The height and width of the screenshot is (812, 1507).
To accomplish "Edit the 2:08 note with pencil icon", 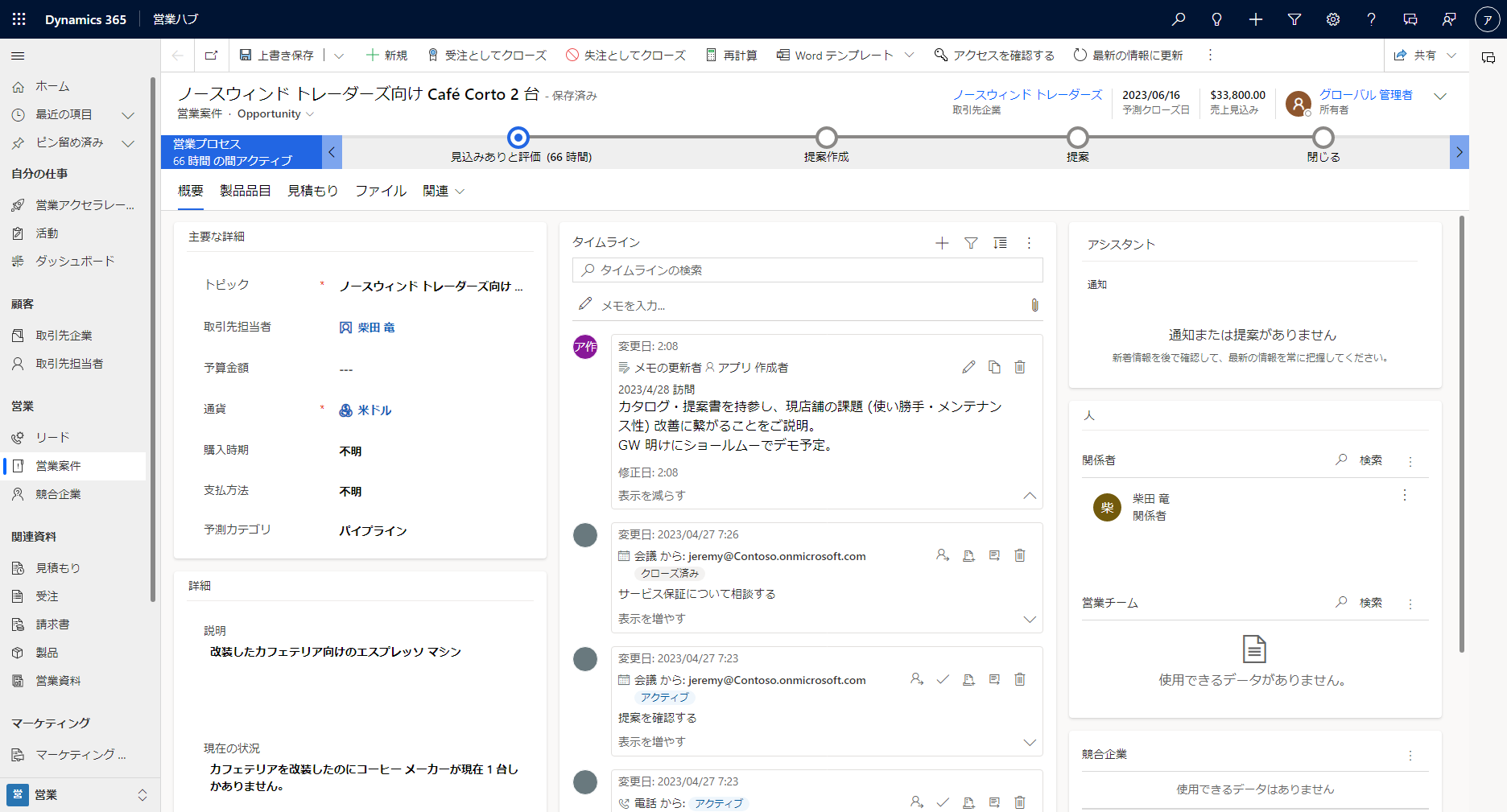I will (968, 367).
